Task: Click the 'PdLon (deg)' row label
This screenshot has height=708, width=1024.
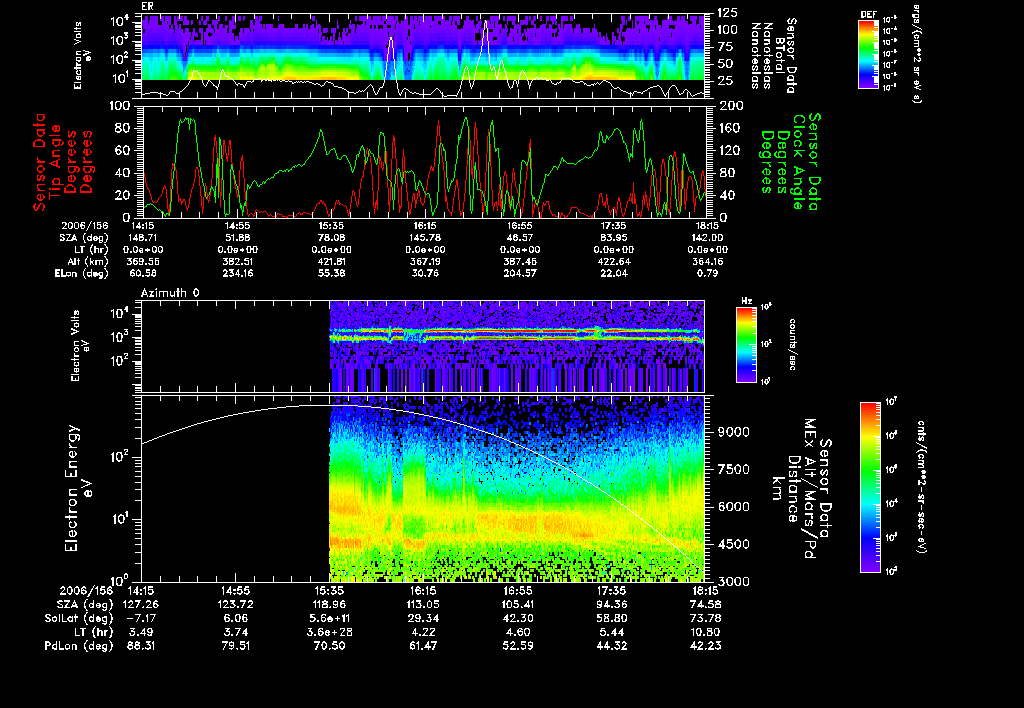Action: (79, 646)
